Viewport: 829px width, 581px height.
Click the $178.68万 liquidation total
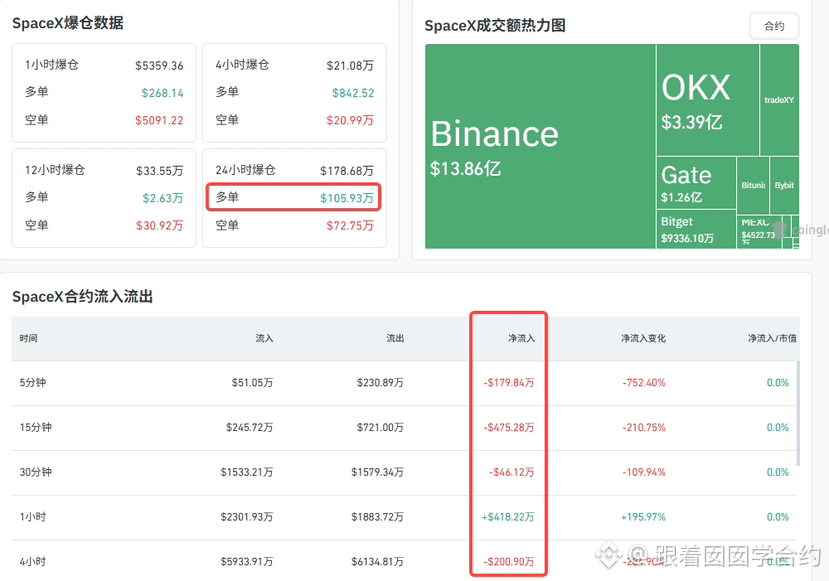click(x=347, y=171)
